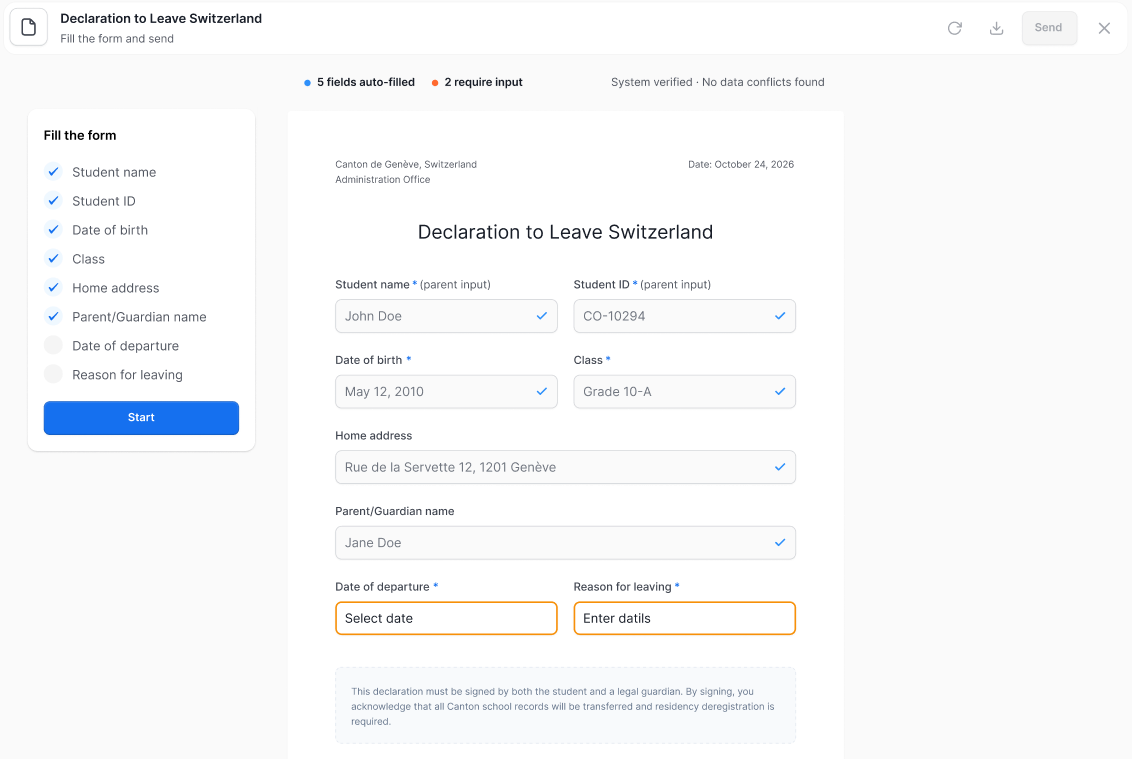Click 'Administration Office' text
The width and height of the screenshot is (1132, 759).
(x=383, y=180)
